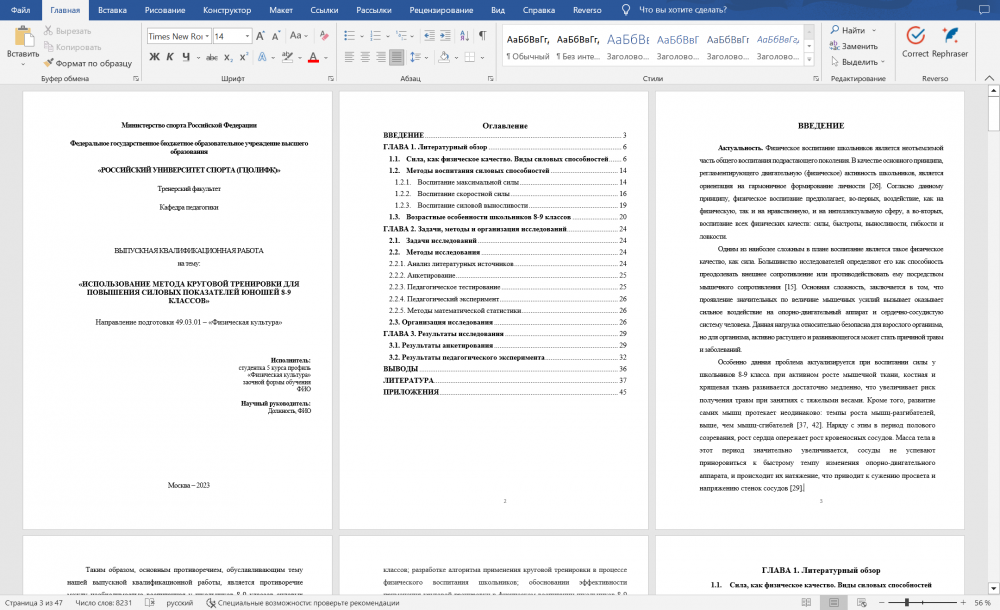Click the Страница 3 из 47 page indicator

[34, 602]
